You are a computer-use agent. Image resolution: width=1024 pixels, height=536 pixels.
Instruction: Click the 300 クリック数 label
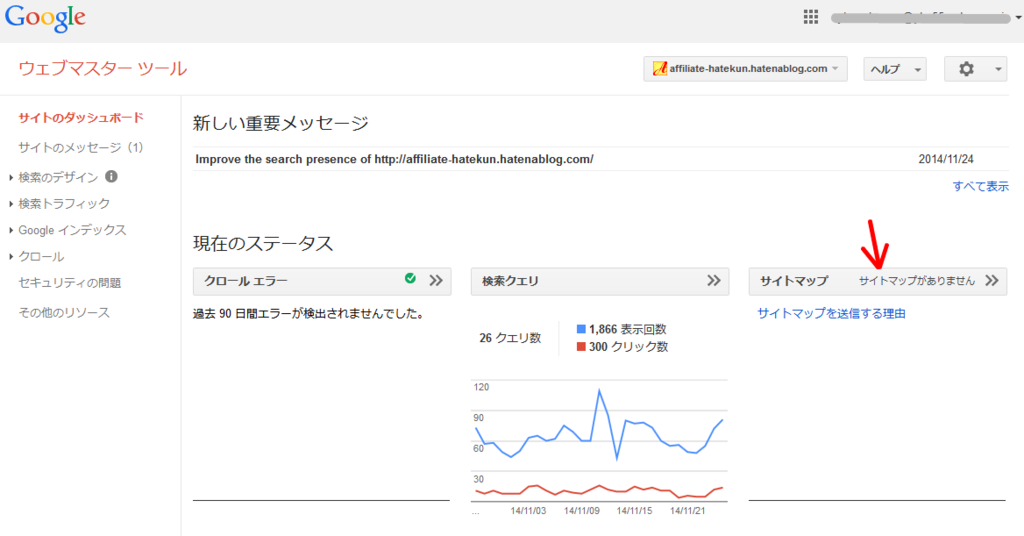628,347
